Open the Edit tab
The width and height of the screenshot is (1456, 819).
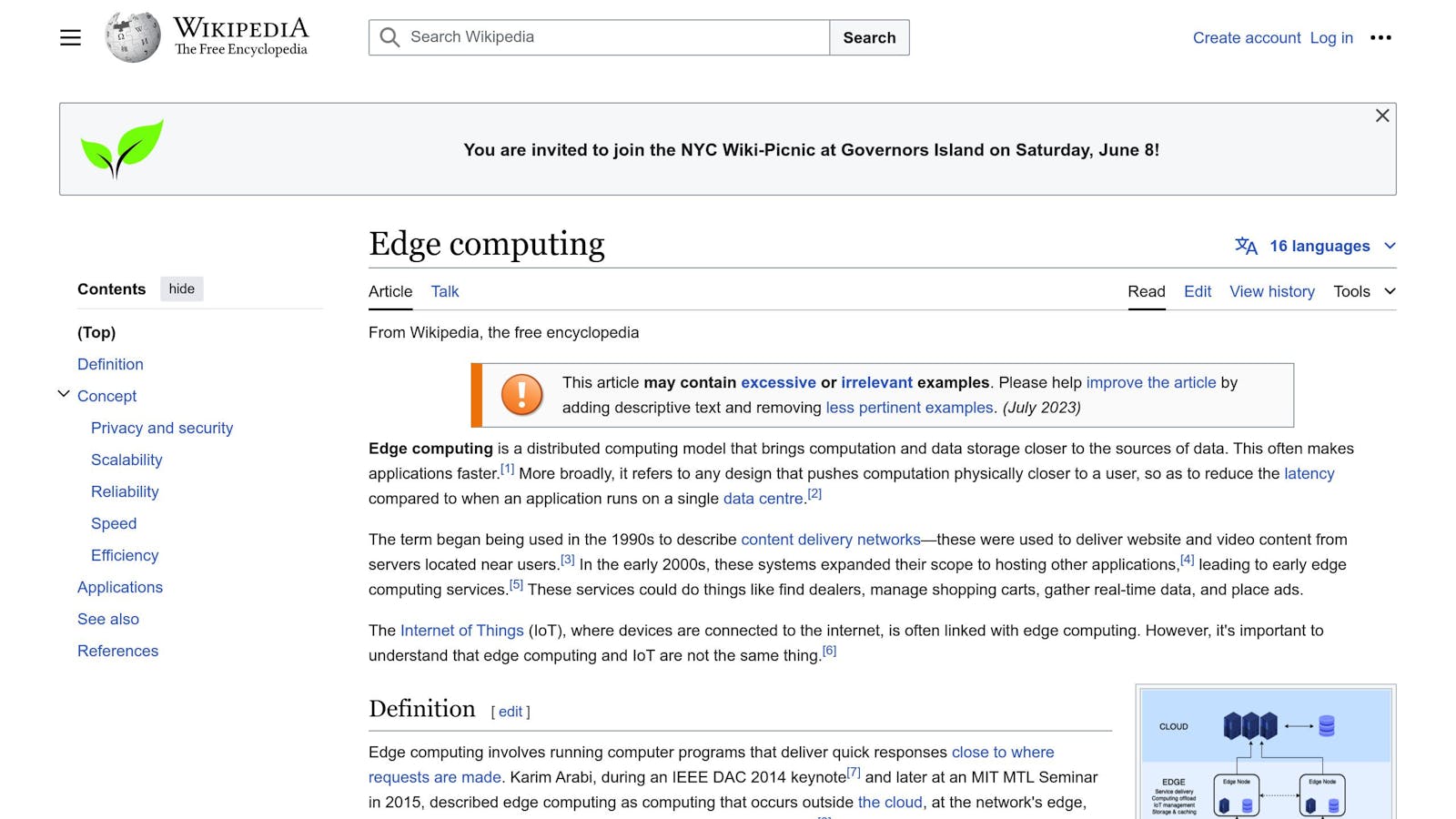tap(1198, 291)
